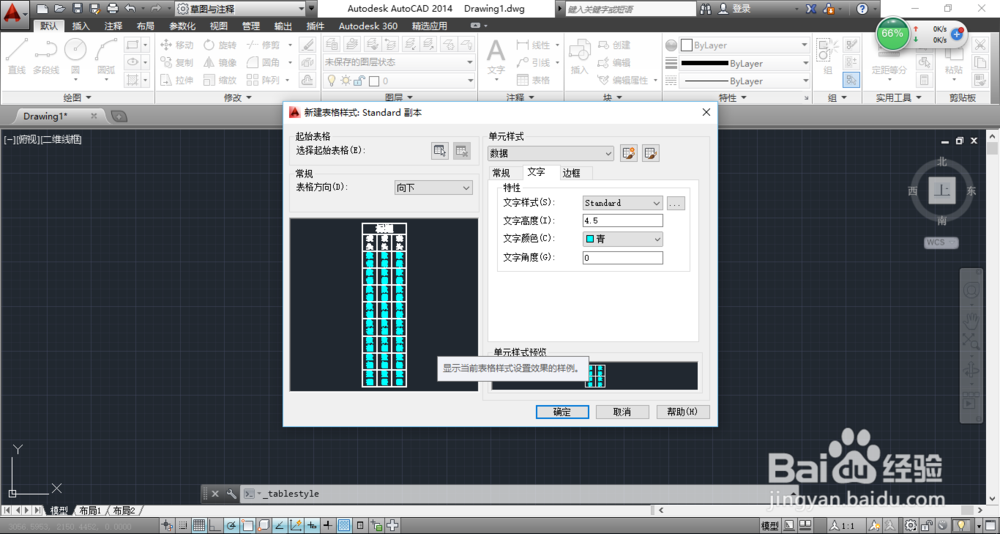The image size is (1000, 534).
Task: Toggle dynamic input in status bar
Action: (x=312, y=526)
